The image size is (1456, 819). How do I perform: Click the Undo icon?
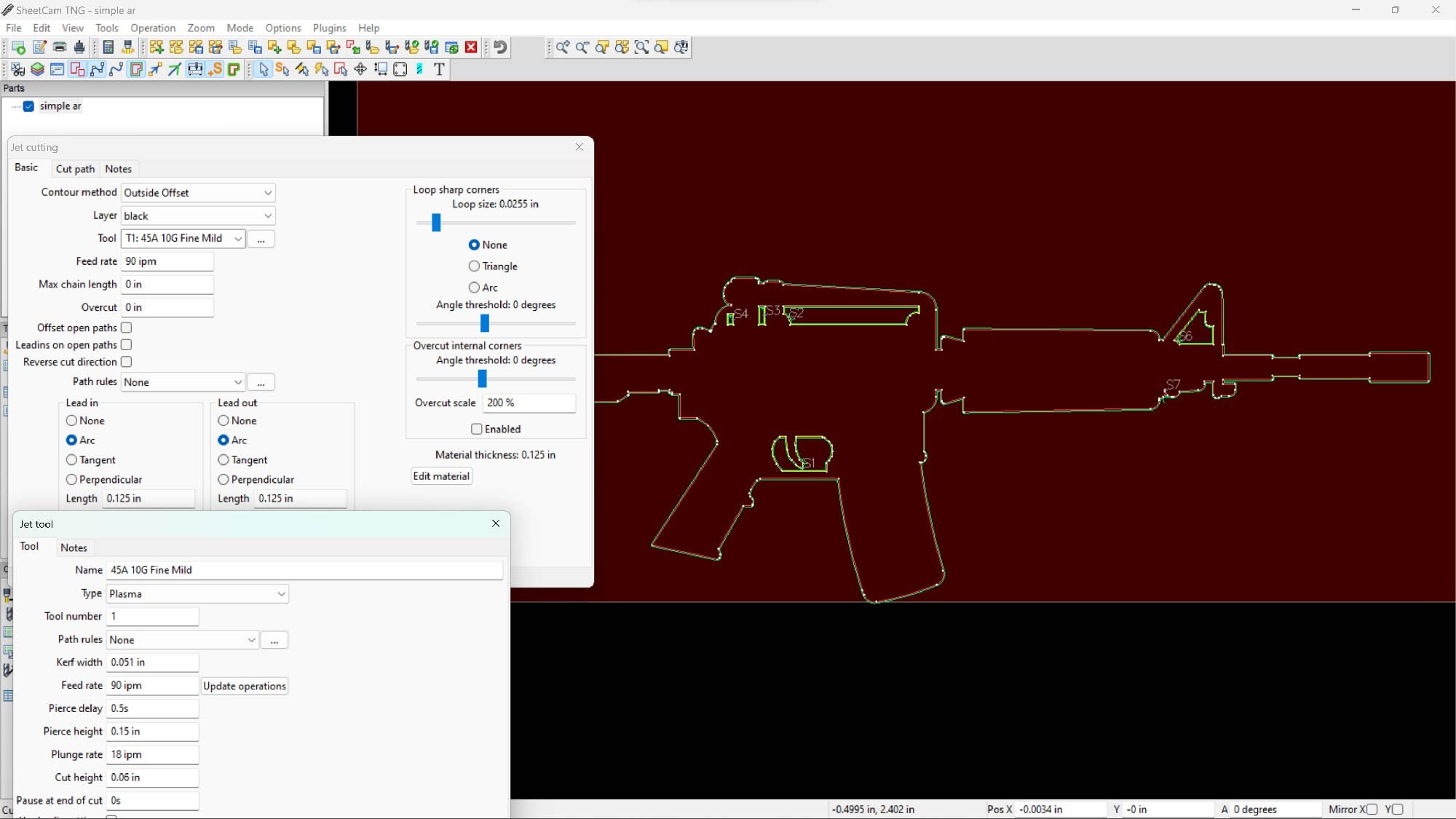click(500, 47)
